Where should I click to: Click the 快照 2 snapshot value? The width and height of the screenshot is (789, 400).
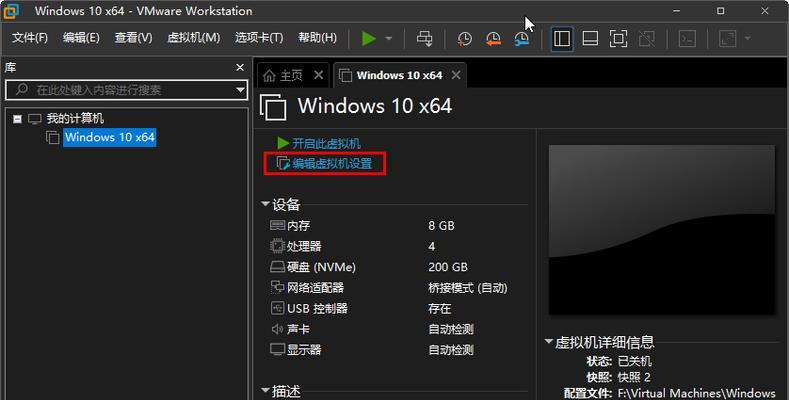[634, 377]
